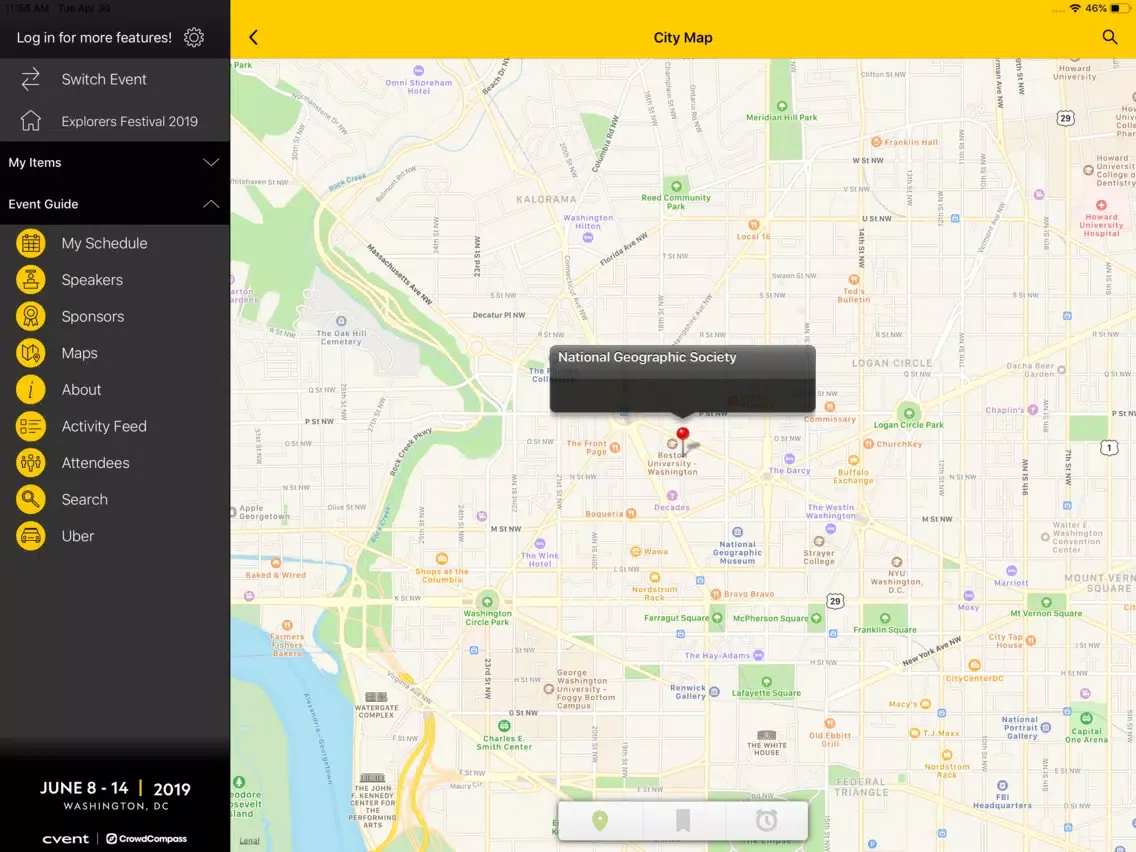Tap the McPherson Square marker
1136x852 pixels.
816,618
